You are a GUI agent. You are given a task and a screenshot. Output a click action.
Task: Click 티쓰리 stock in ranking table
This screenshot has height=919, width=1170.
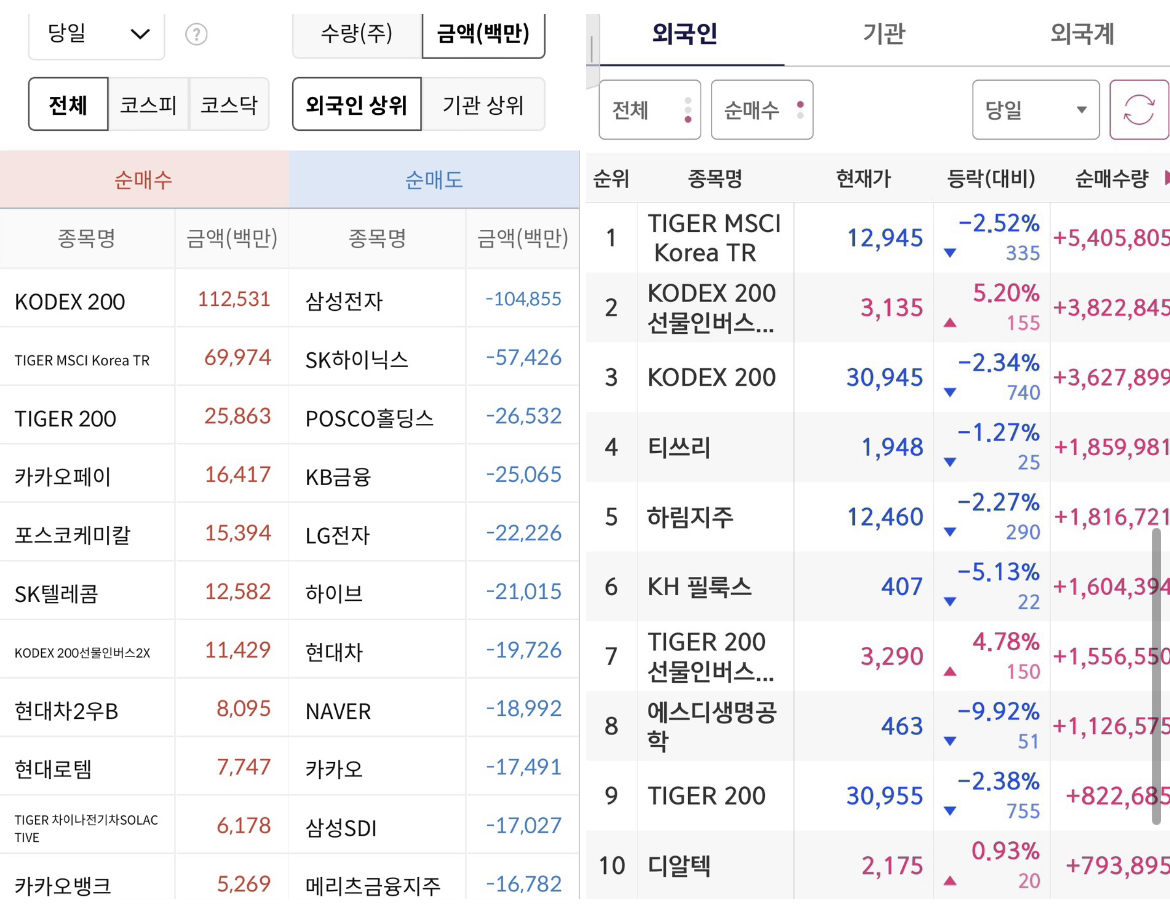pyautogui.click(x=679, y=448)
